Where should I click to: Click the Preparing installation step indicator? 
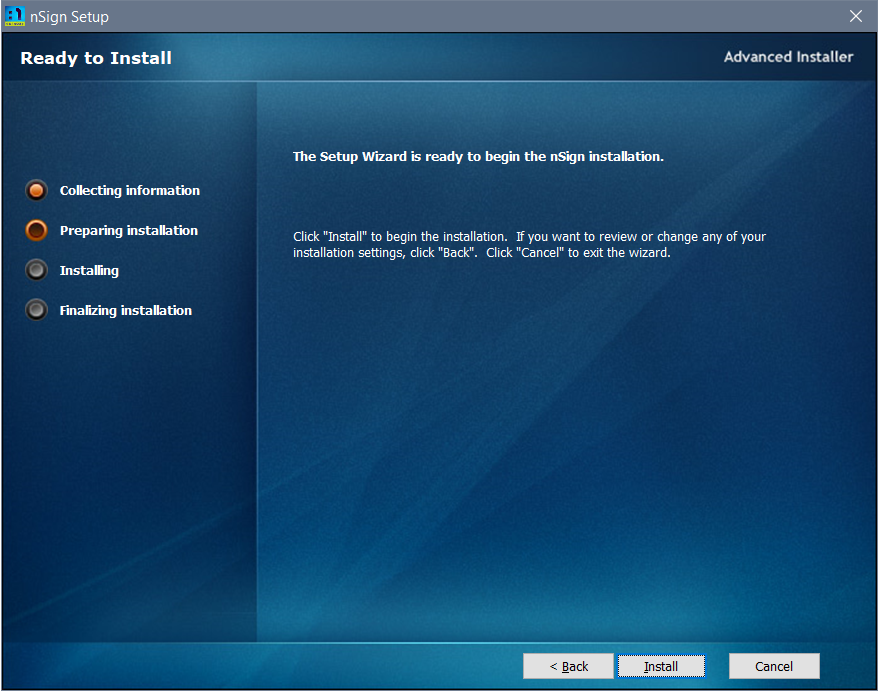click(x=36, y=230)
